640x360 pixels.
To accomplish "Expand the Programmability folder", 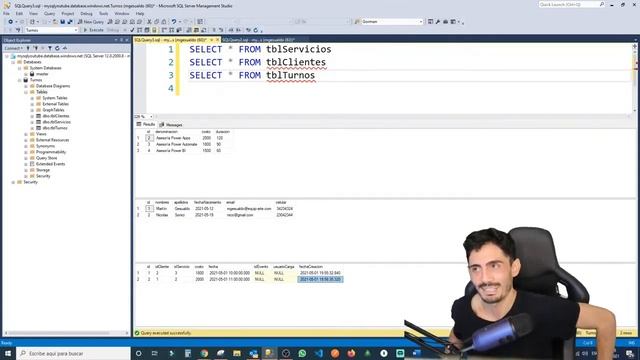I will coord(26,152).
